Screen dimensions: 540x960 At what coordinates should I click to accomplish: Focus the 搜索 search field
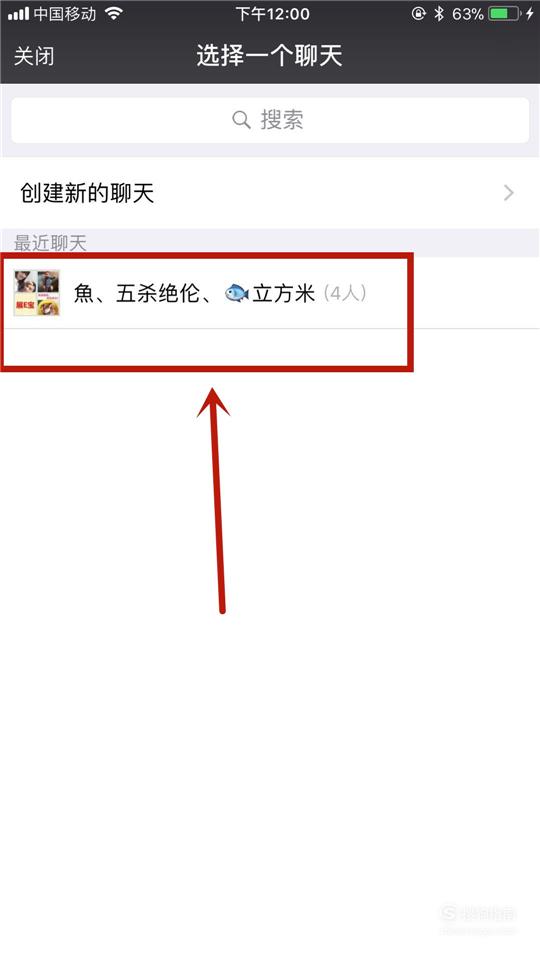pos(270,120)
